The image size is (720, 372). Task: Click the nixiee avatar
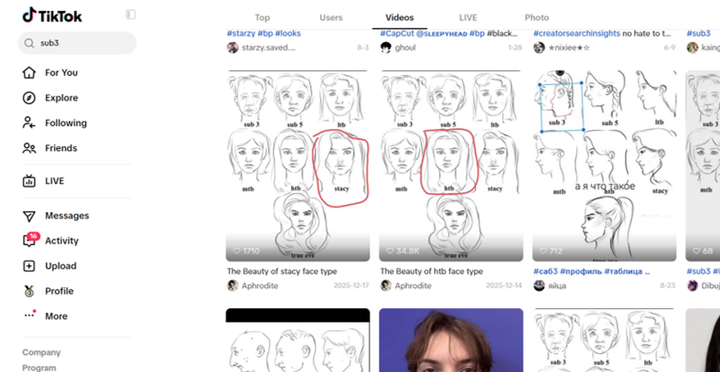pos(539,47)
